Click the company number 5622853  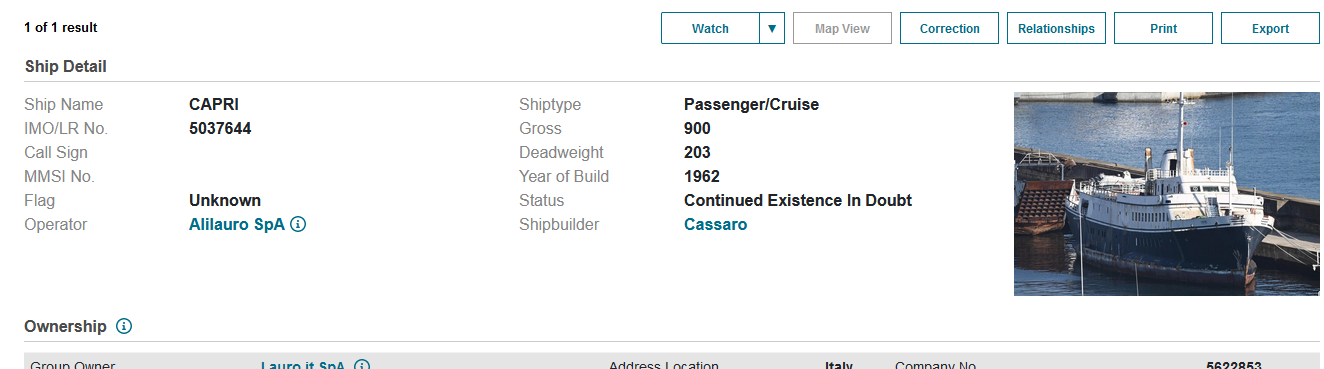1234,365
